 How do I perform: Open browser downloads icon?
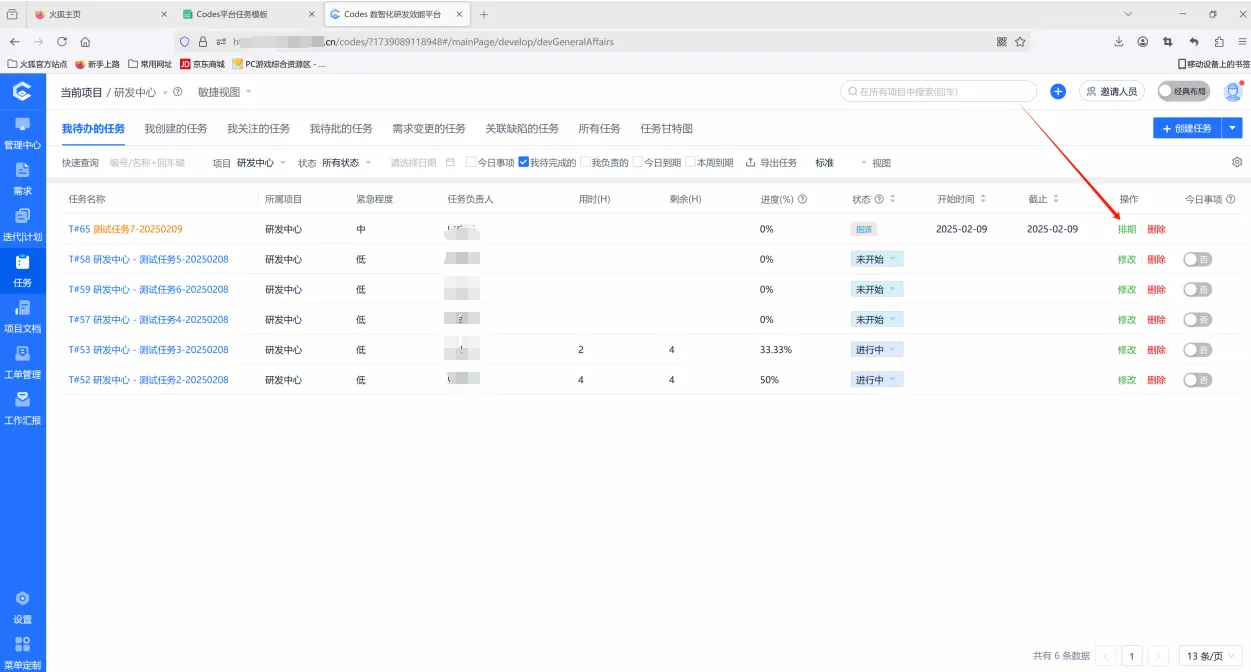1118,42
